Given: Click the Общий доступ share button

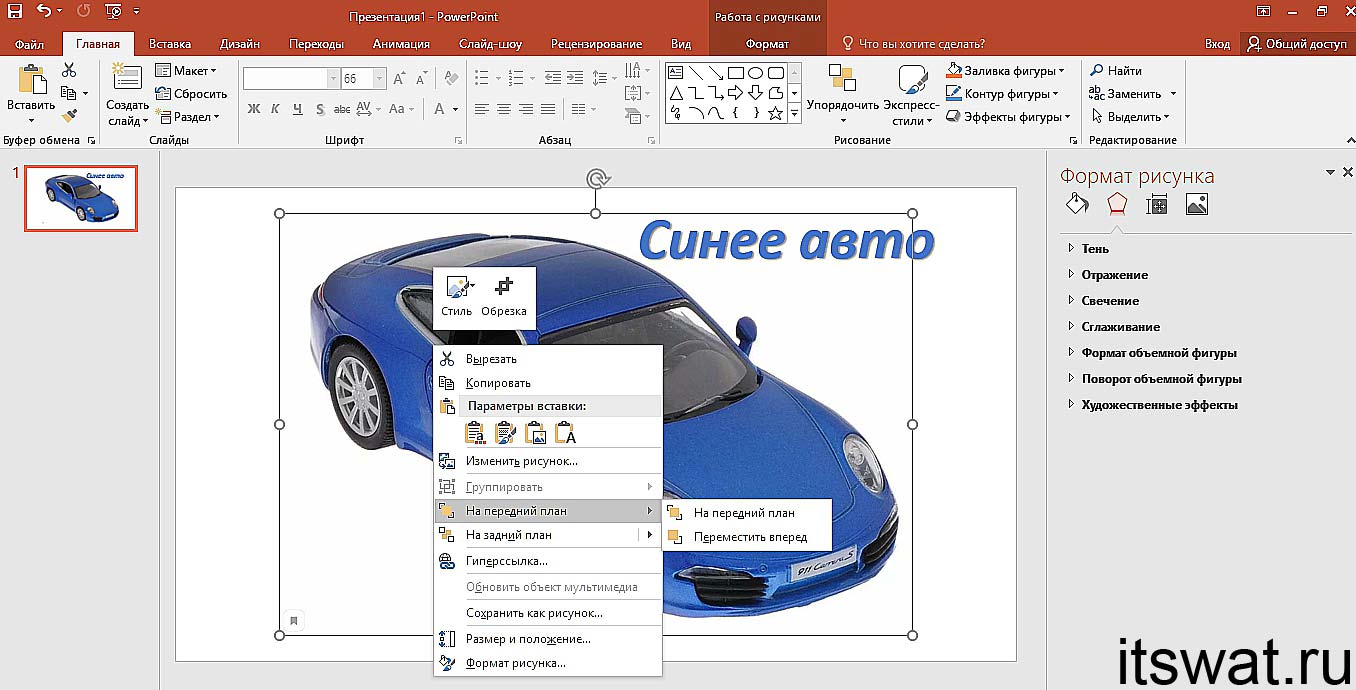Looking at the screenshot, I should (x=1296, y=44).
